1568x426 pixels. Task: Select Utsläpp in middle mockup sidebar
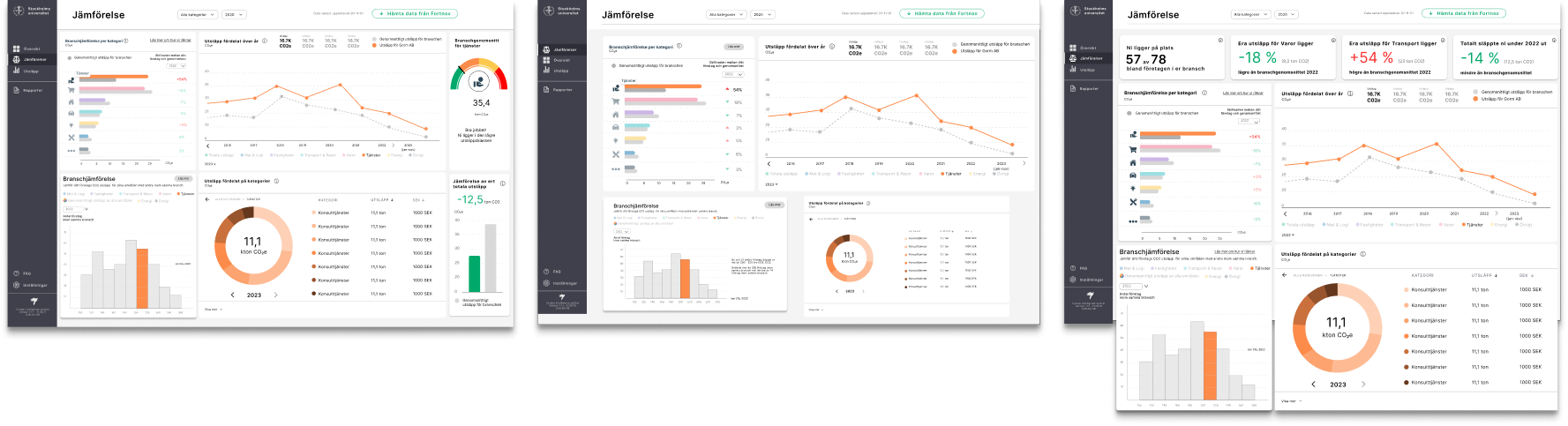click(x=556, y=71)
